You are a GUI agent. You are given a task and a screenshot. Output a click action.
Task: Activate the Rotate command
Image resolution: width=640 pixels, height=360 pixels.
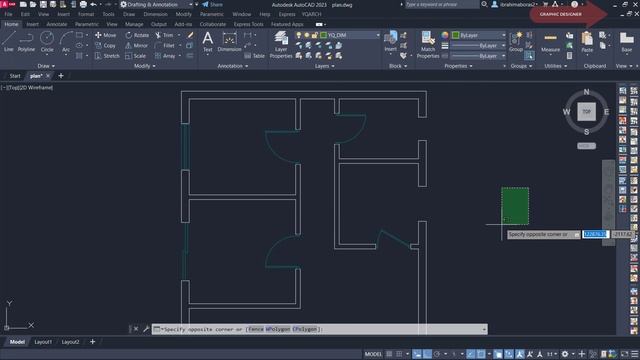137,35
